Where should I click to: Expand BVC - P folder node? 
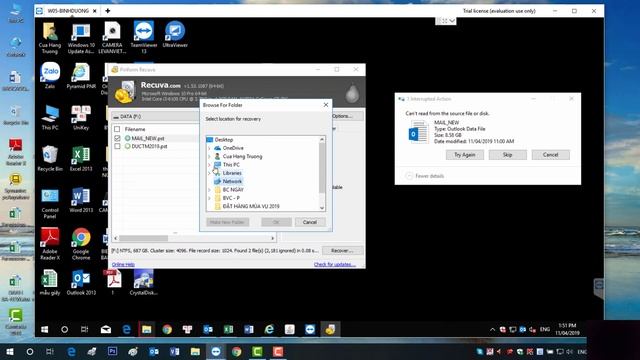[x=209, y=198]
